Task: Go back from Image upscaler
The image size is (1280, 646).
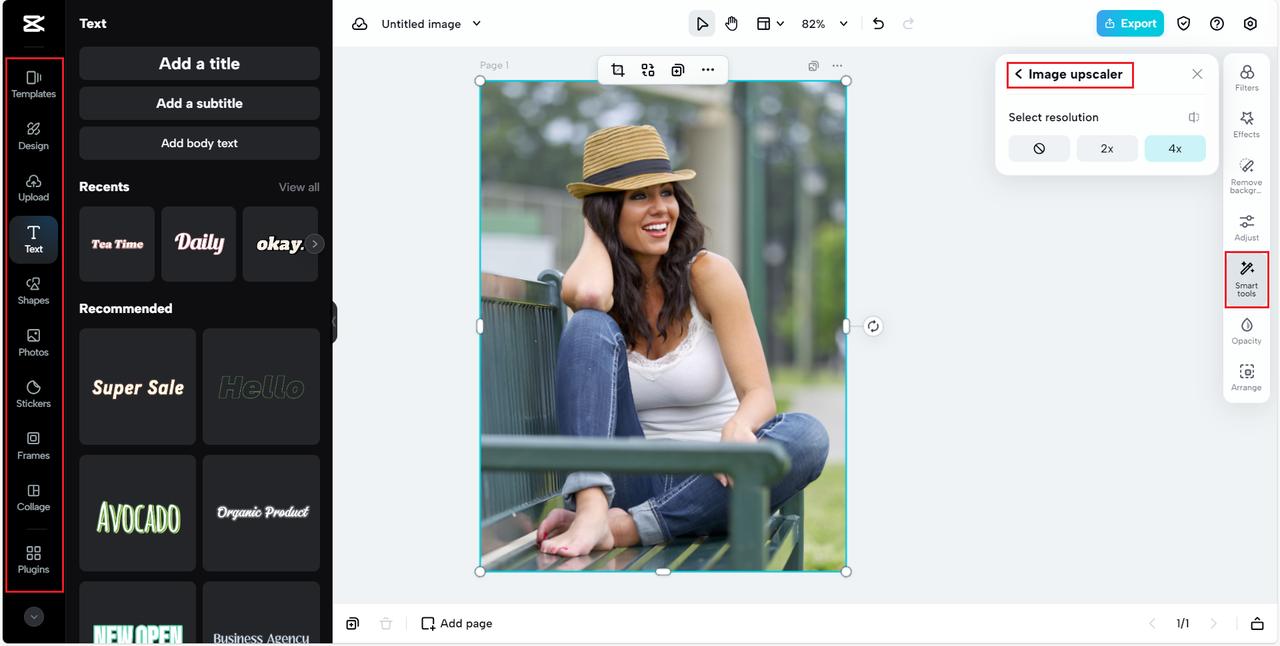Action: coord(1018,74)
